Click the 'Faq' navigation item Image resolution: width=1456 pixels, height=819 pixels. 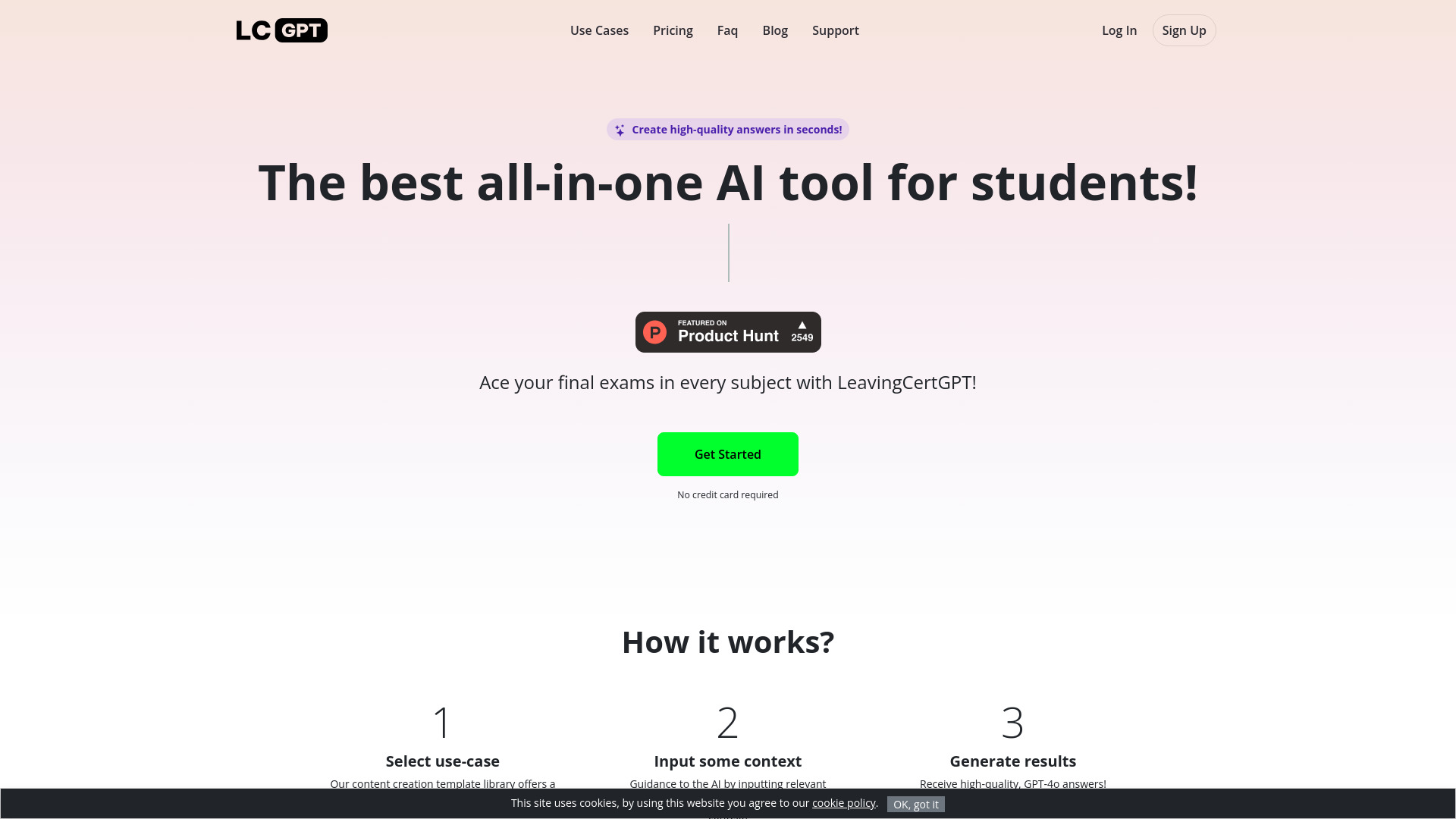(727, 30)
